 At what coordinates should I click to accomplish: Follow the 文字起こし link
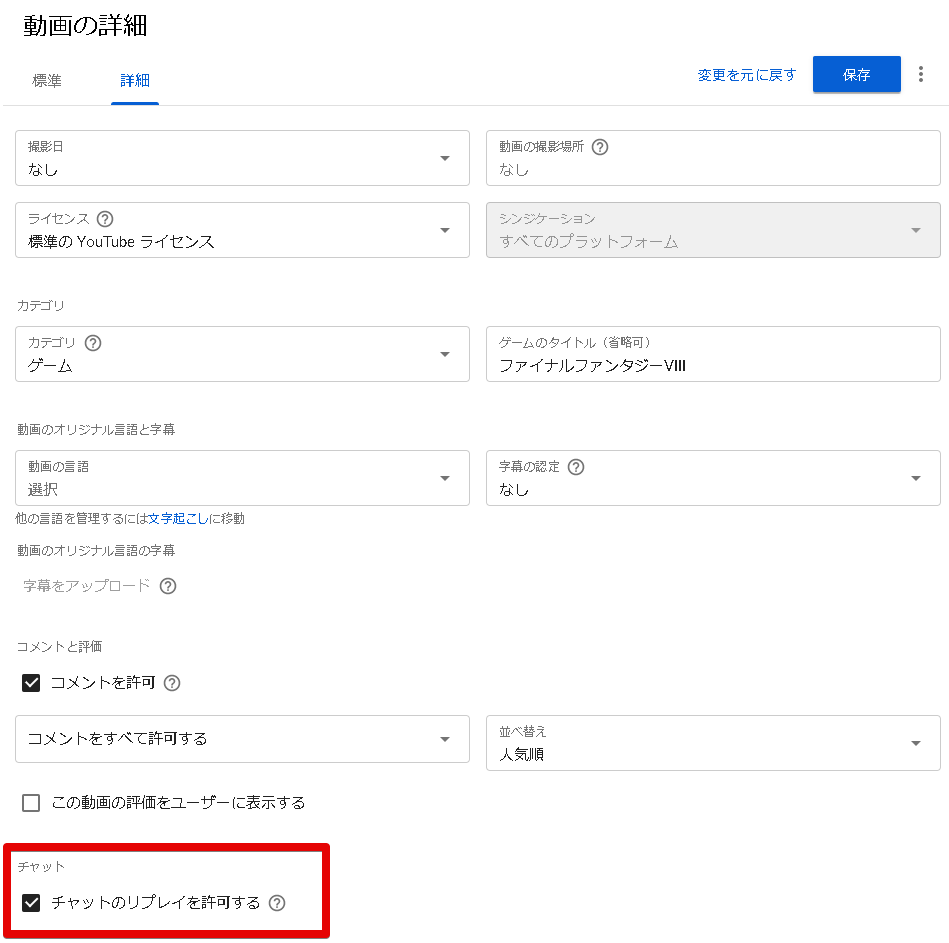[178, 518]
